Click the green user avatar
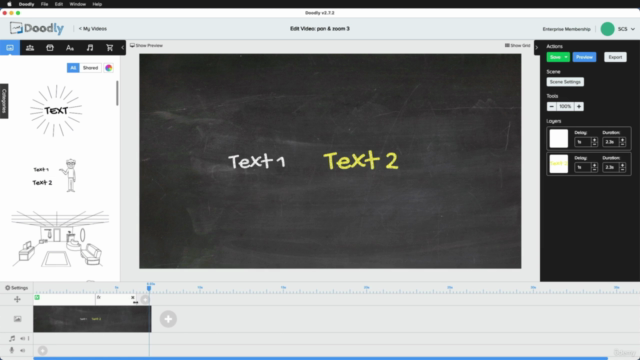 [607, 29]
